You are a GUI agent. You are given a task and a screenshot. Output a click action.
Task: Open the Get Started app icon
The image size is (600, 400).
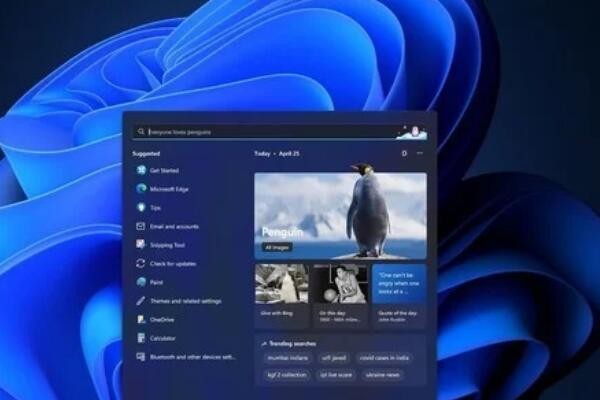141,170
